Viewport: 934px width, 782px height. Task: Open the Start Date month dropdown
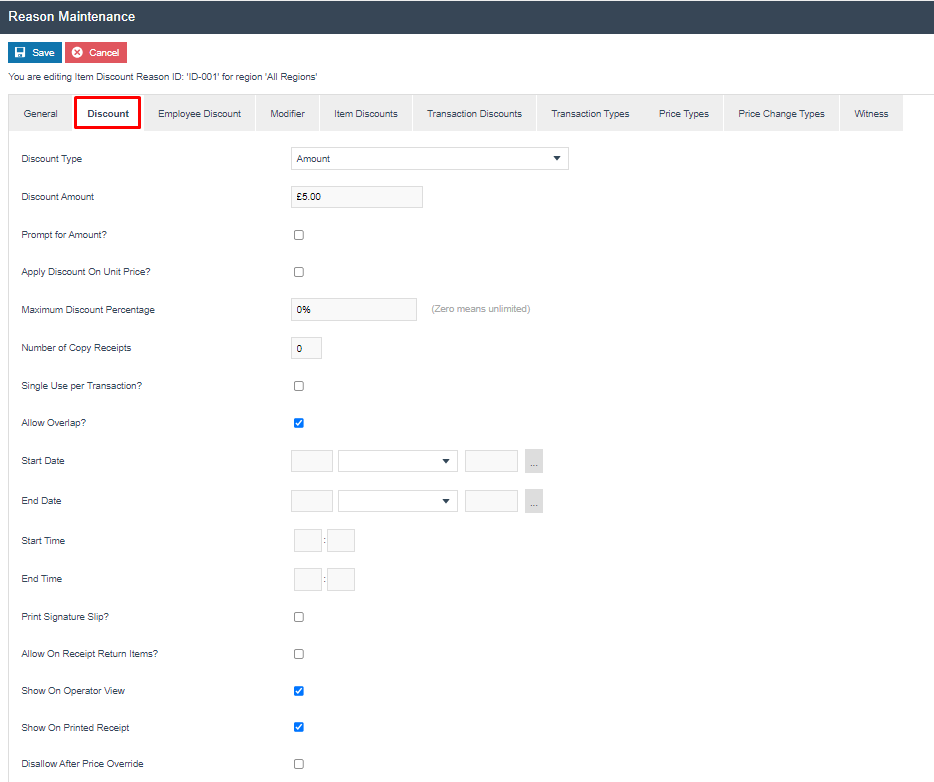(x=397, y=461)
